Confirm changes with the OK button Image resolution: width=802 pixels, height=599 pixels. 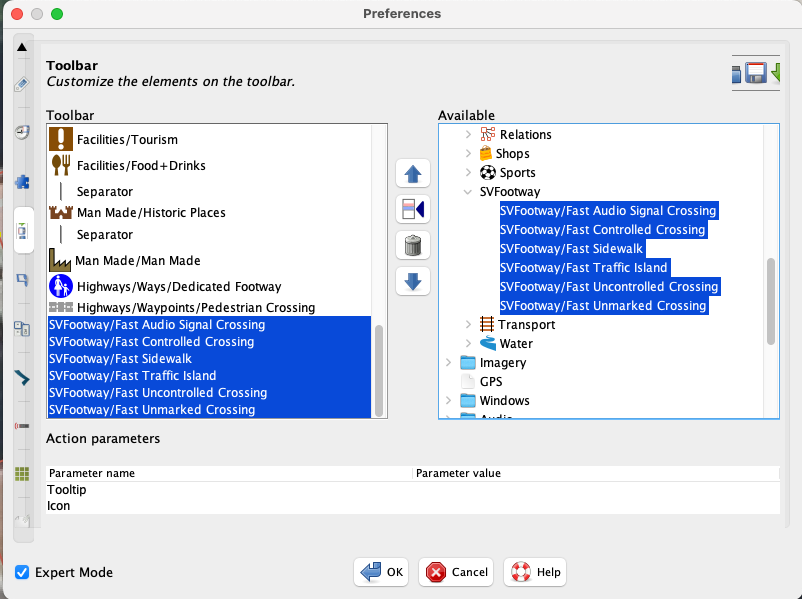tap(380, 571)
